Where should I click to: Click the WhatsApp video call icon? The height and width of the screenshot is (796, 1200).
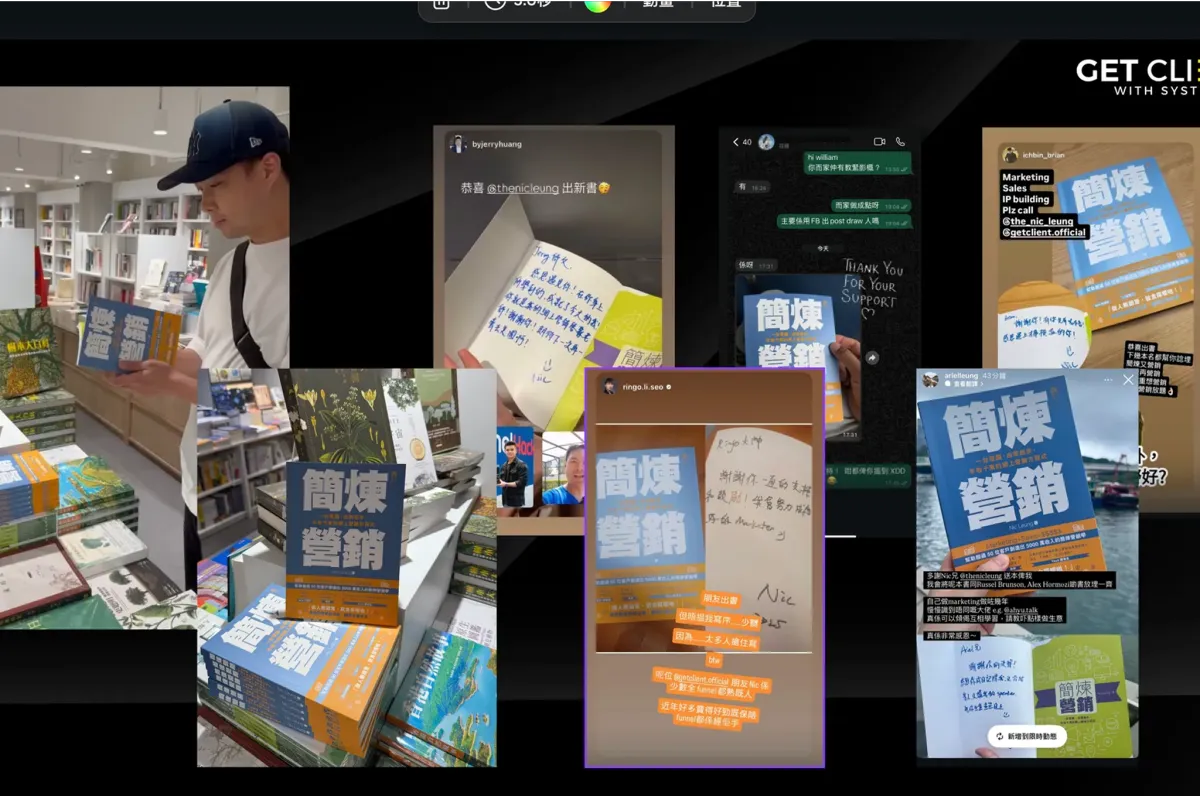(880, 142)
